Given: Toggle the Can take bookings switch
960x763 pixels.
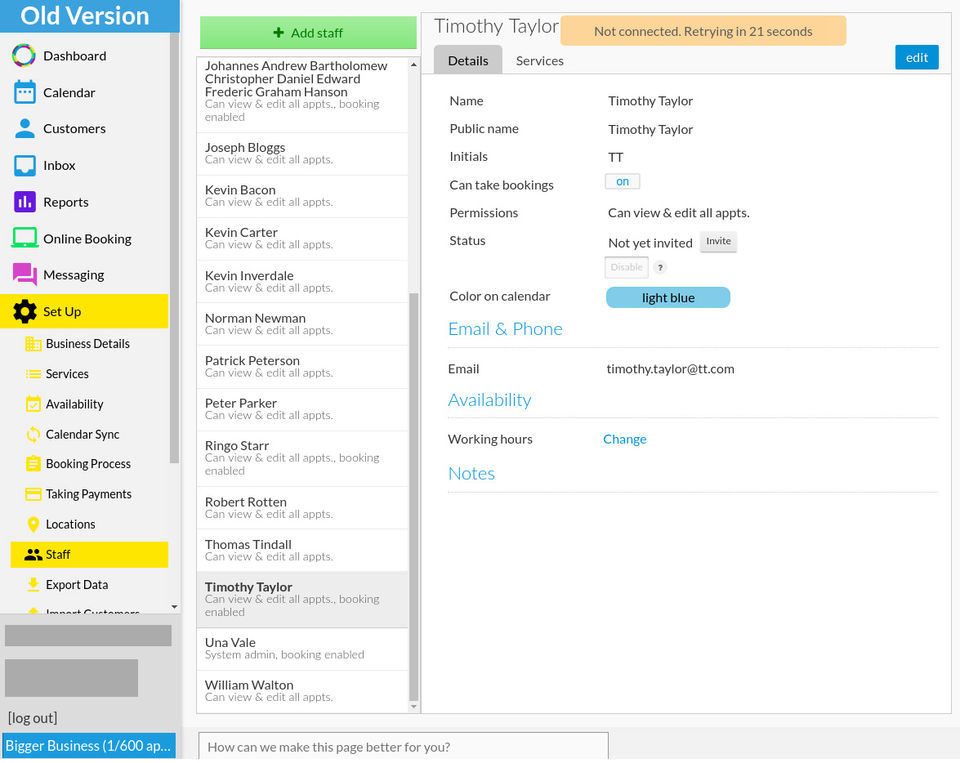Looking at the screenshot, I should [622, 182].
